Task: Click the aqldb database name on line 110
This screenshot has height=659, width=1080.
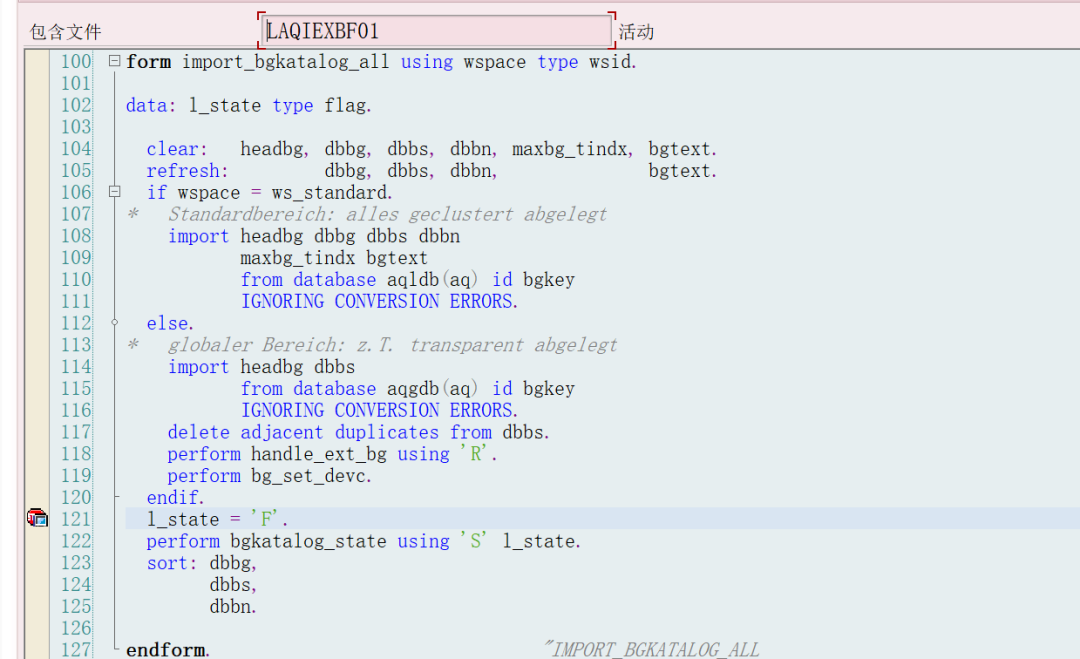Action: click(412, 280)
